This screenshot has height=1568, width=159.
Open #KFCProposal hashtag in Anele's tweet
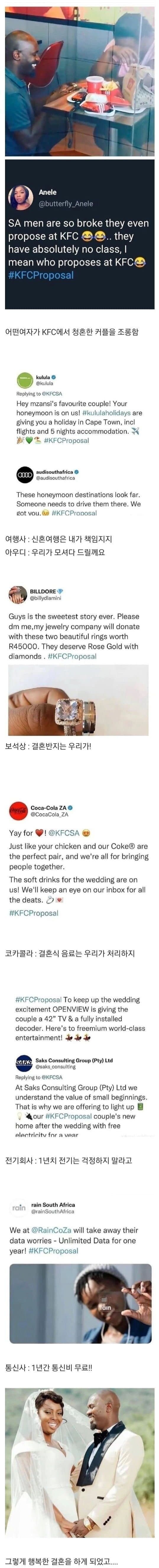click(41, 275)
